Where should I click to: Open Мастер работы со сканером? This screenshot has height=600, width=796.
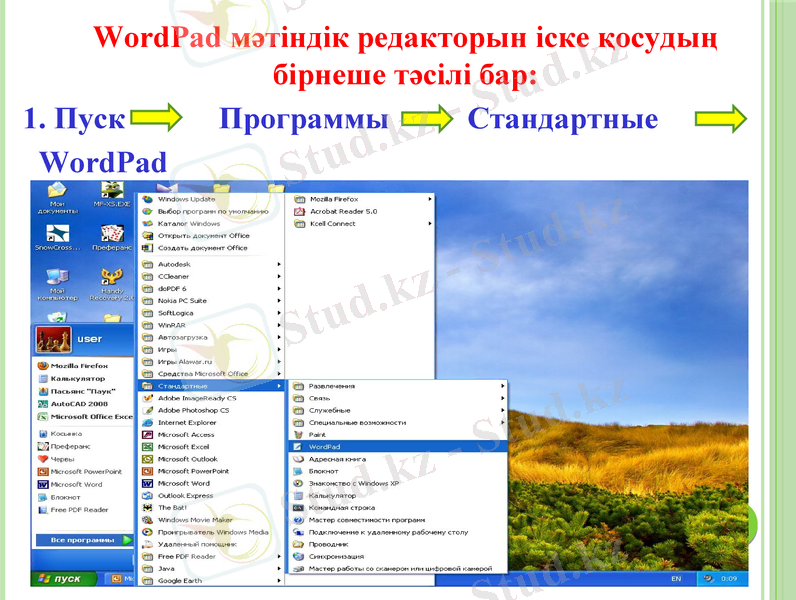[x=398, y=569]
